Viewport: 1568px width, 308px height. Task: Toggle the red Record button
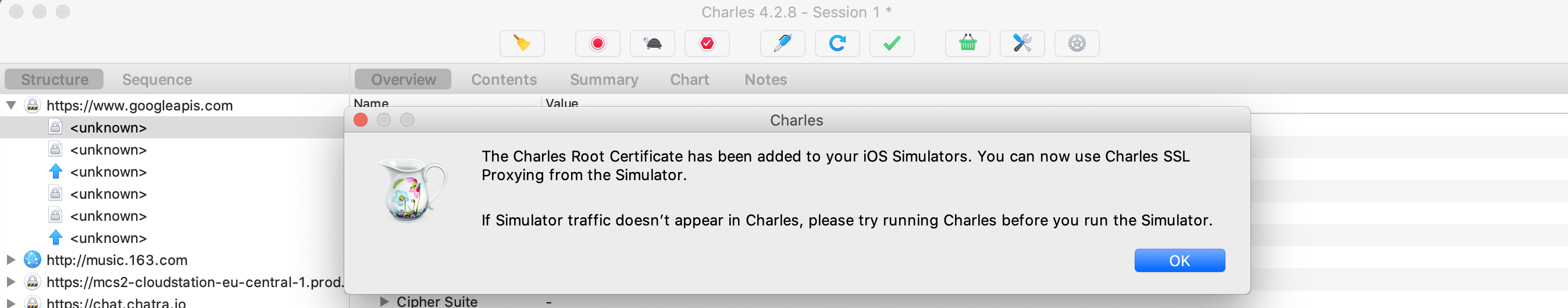(597, 43)
